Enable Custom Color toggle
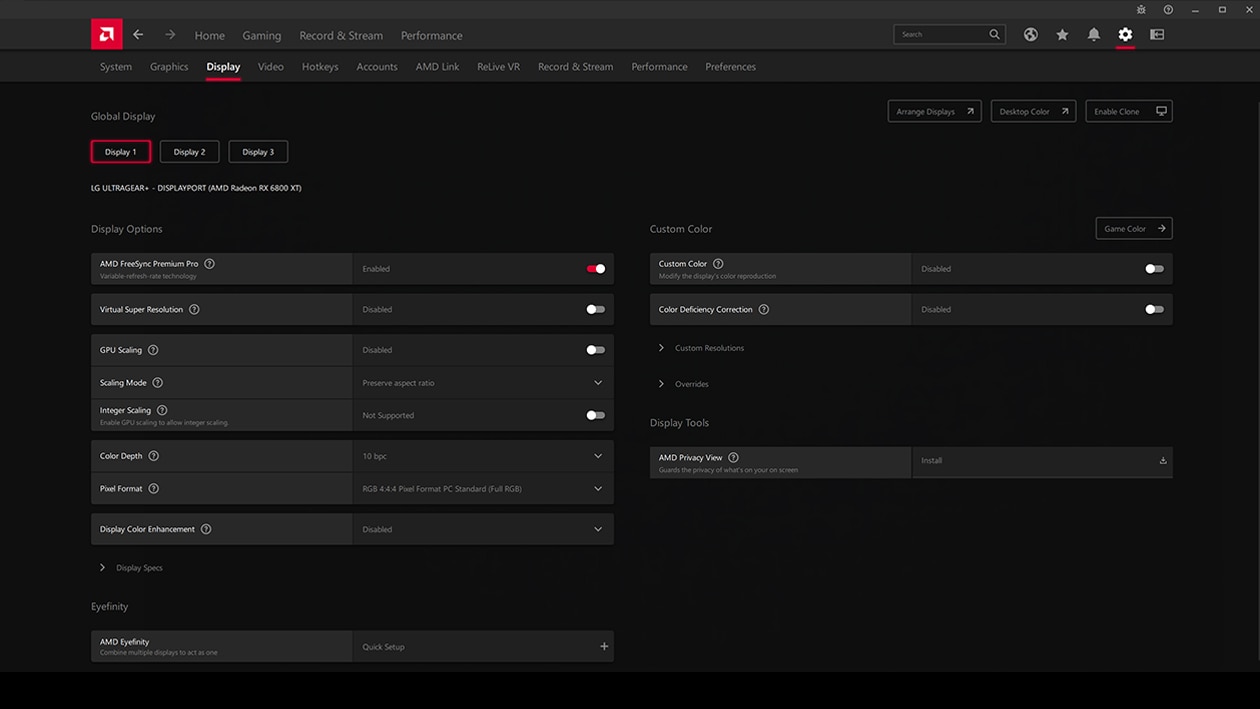Image resolution: width=1260 pixels, height=709 pixels. coord(1154,269)
